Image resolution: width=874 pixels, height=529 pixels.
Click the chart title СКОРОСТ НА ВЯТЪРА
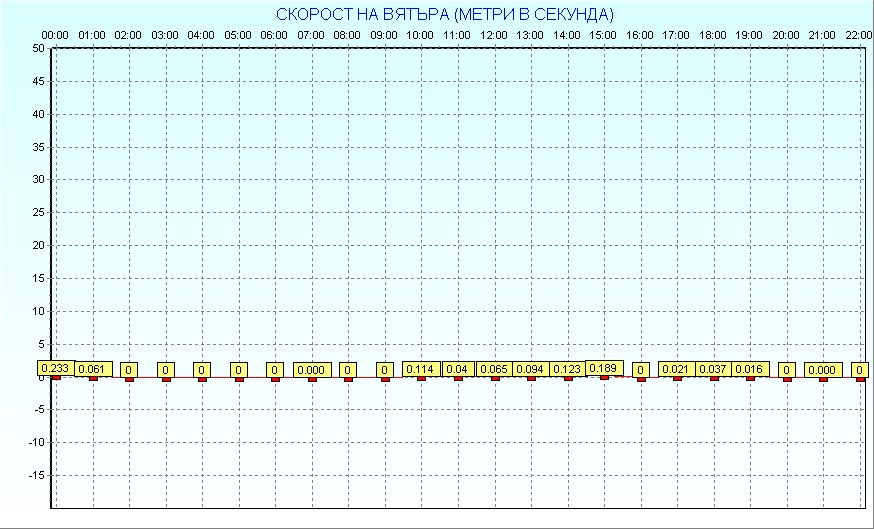click(x=445, y=14)
